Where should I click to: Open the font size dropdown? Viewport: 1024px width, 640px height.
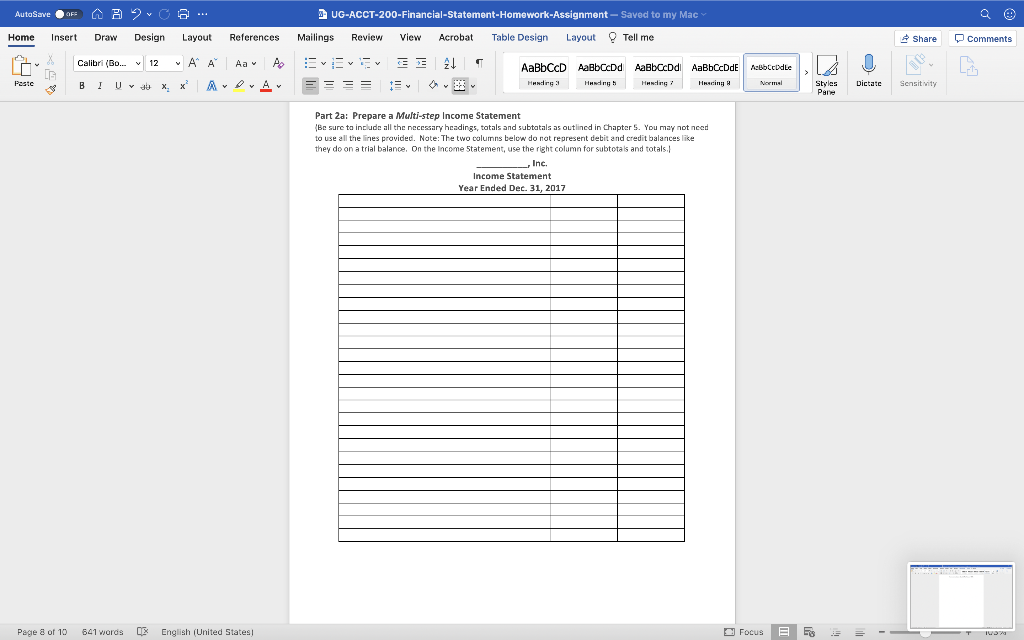tap(178, 63)
